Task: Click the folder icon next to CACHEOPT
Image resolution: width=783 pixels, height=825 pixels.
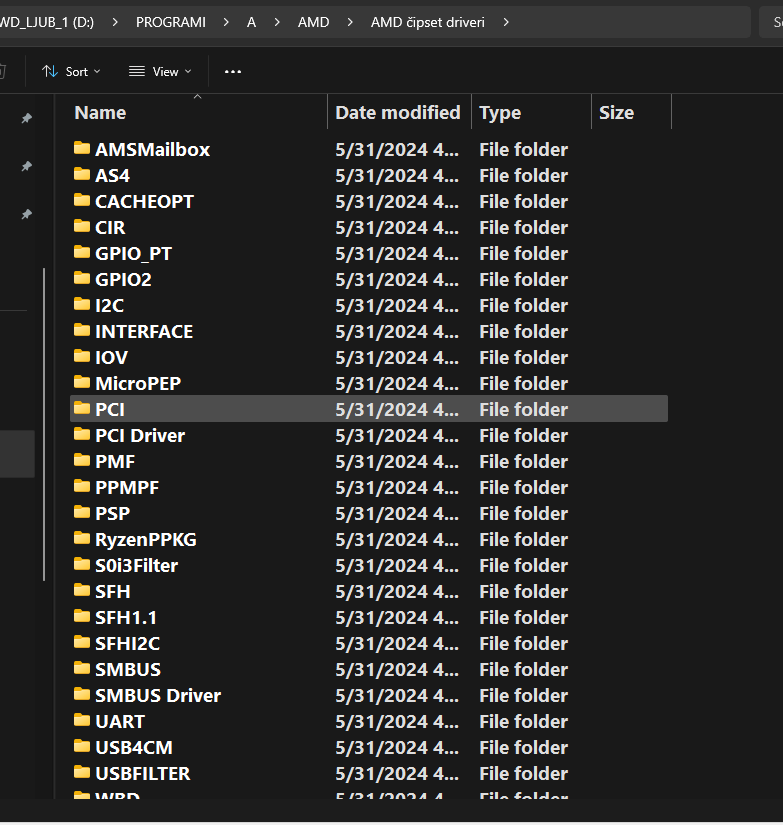Action: coord(82,201)
